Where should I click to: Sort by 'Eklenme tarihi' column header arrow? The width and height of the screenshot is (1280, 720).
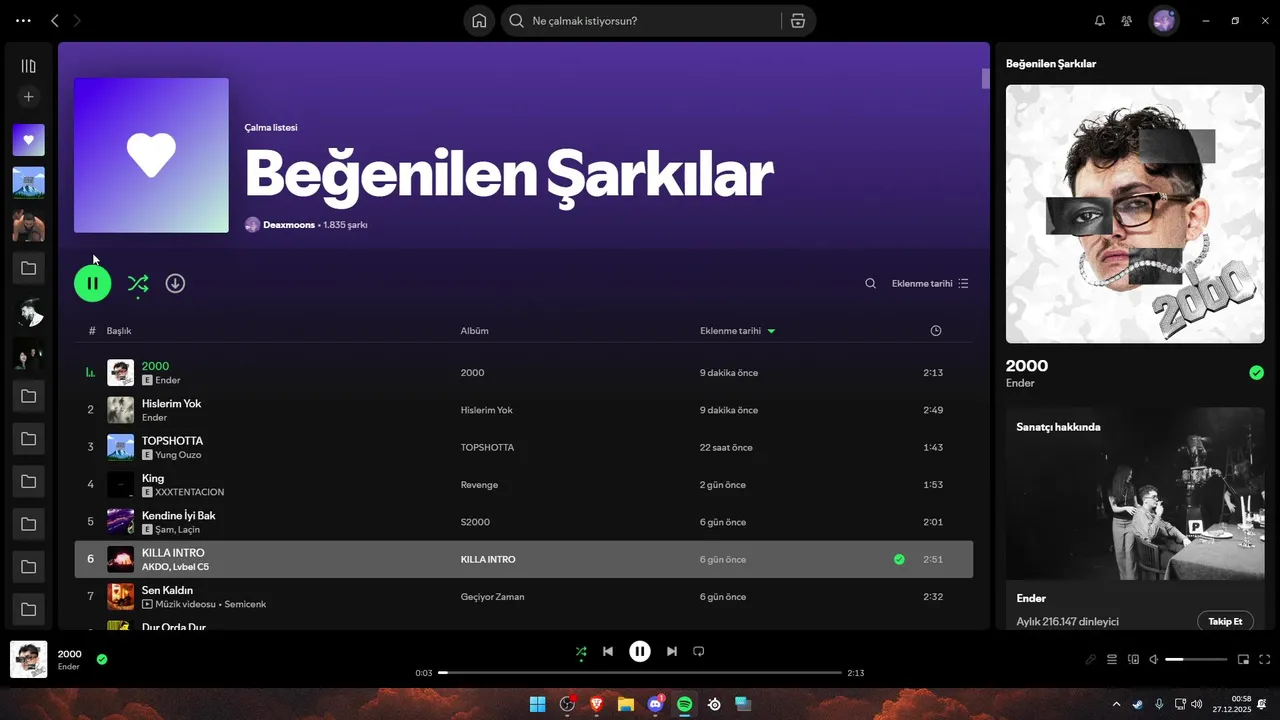(x=738, y=331)
